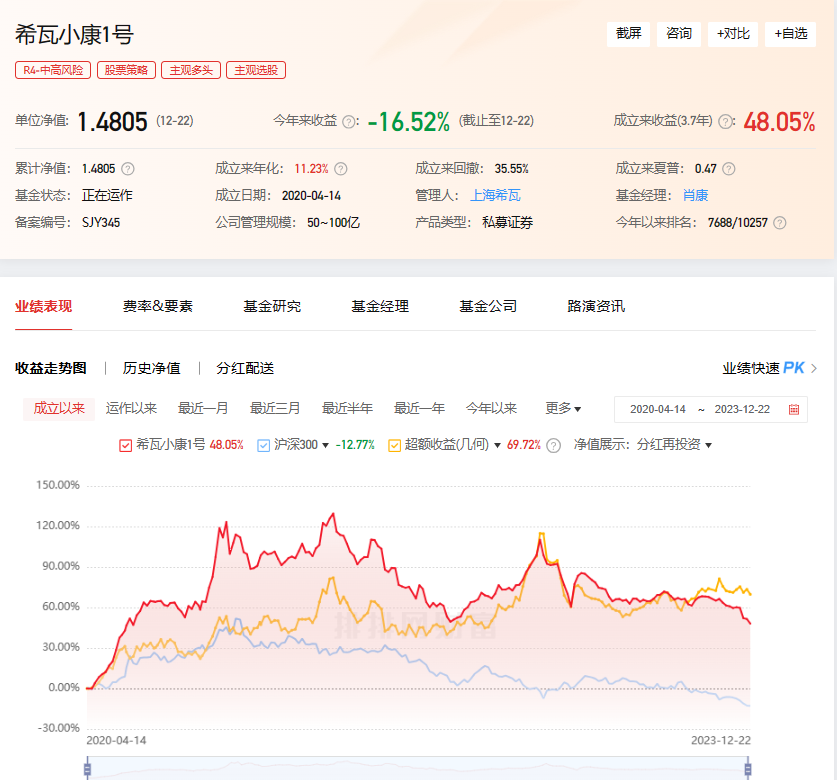Select 历史净值 sub-tab
This screenshot has width=837, height=780.
click(x=152, y=368)
